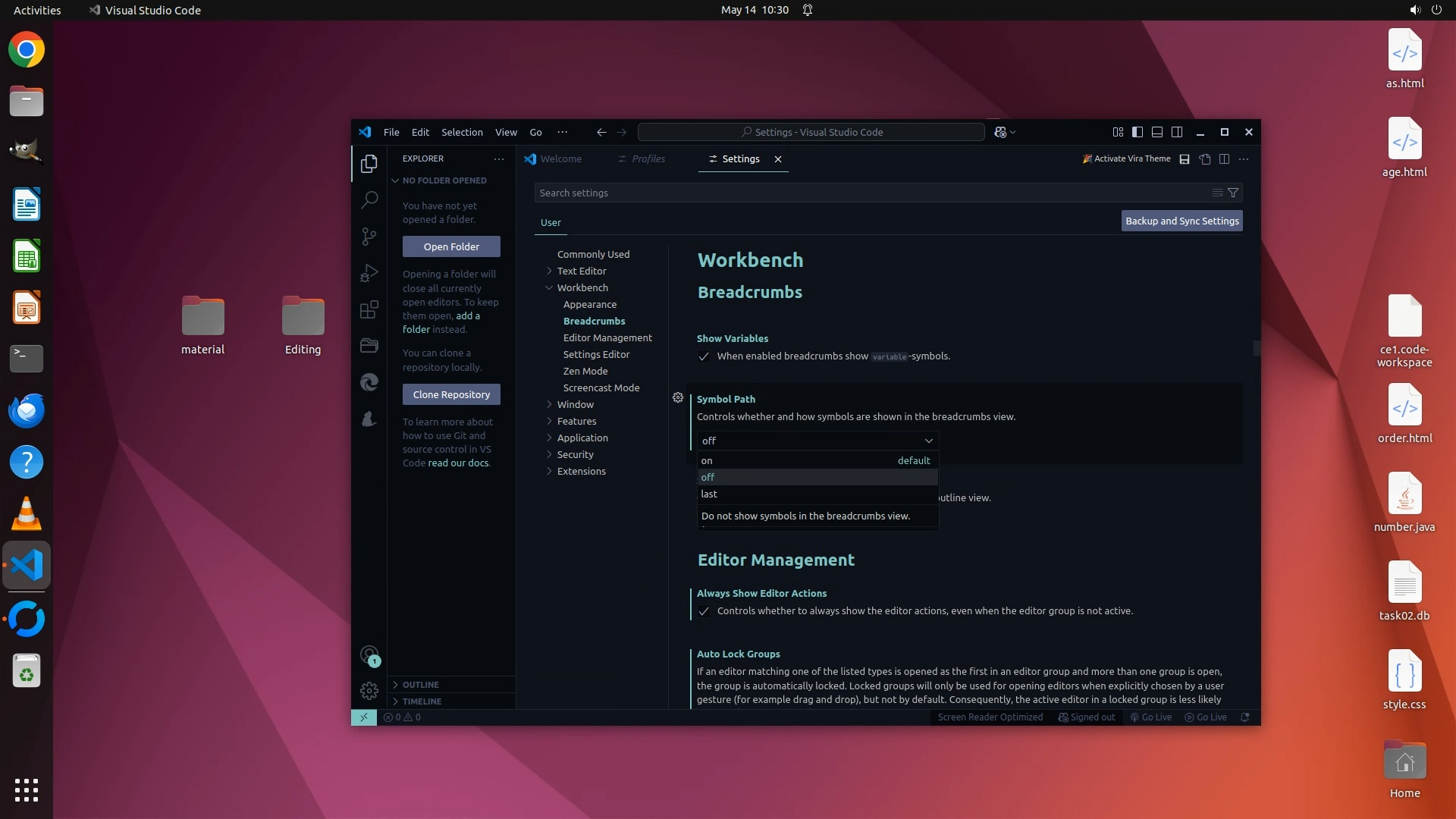Toggle the primary side bar layout icon
The width and height of the screenshot is (1456, 819).
pos(1137,132)
